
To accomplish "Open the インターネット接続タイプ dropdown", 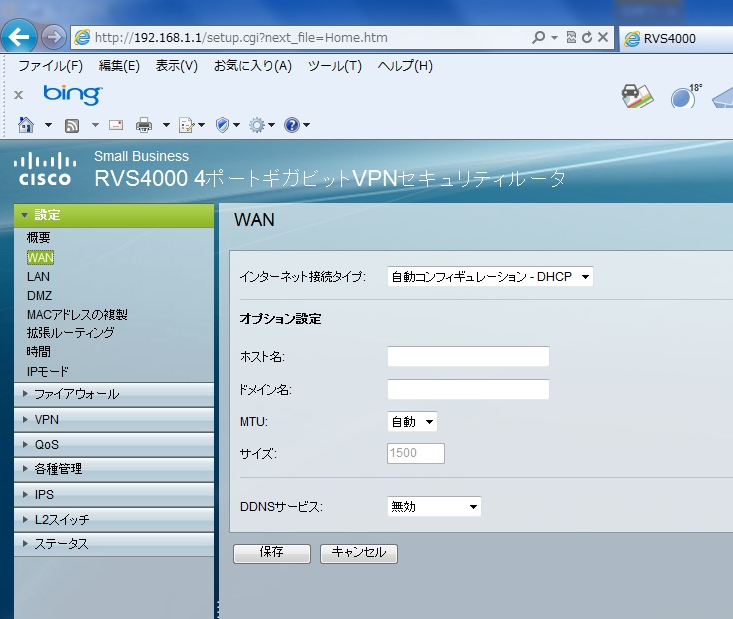I will click(490, 277).
